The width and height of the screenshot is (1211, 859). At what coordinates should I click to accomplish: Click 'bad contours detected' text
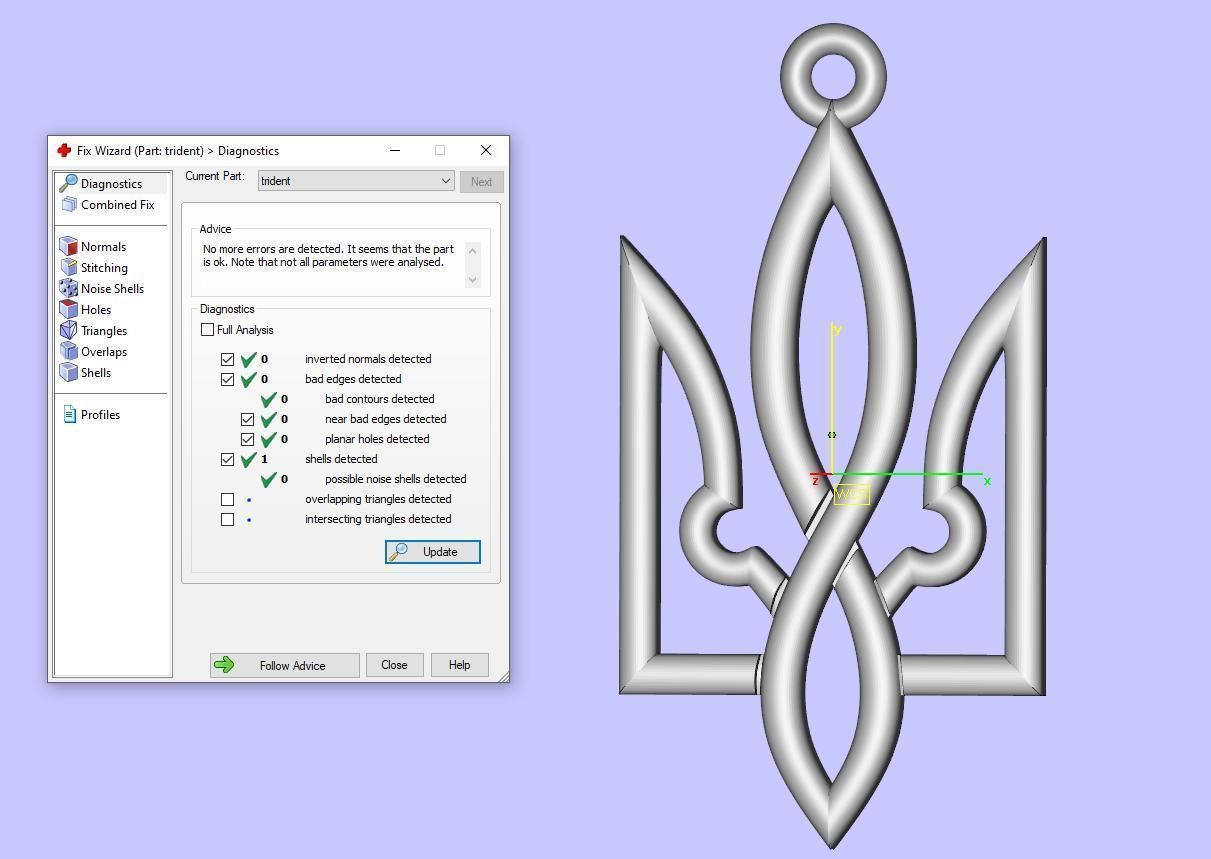[379, 399]
